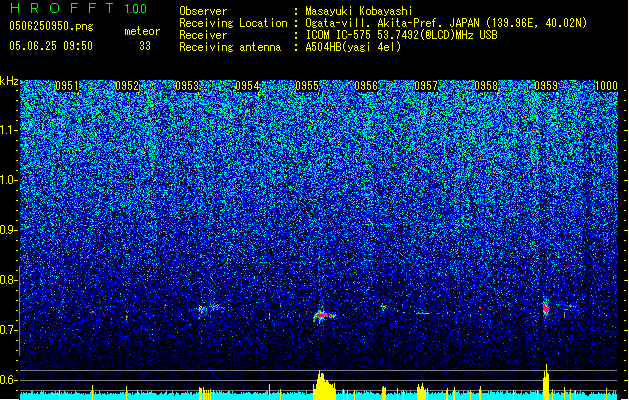Click the 1000 time marker

(x=606, y=86)
